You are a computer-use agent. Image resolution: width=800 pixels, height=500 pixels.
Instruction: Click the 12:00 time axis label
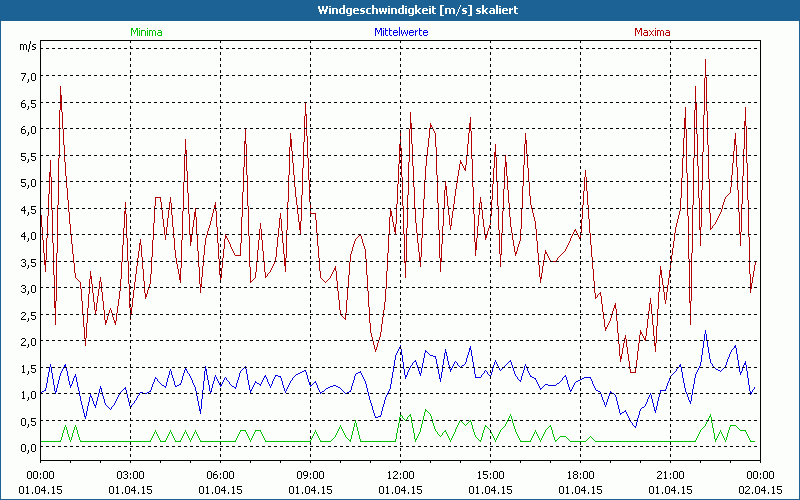pos(400,475)
